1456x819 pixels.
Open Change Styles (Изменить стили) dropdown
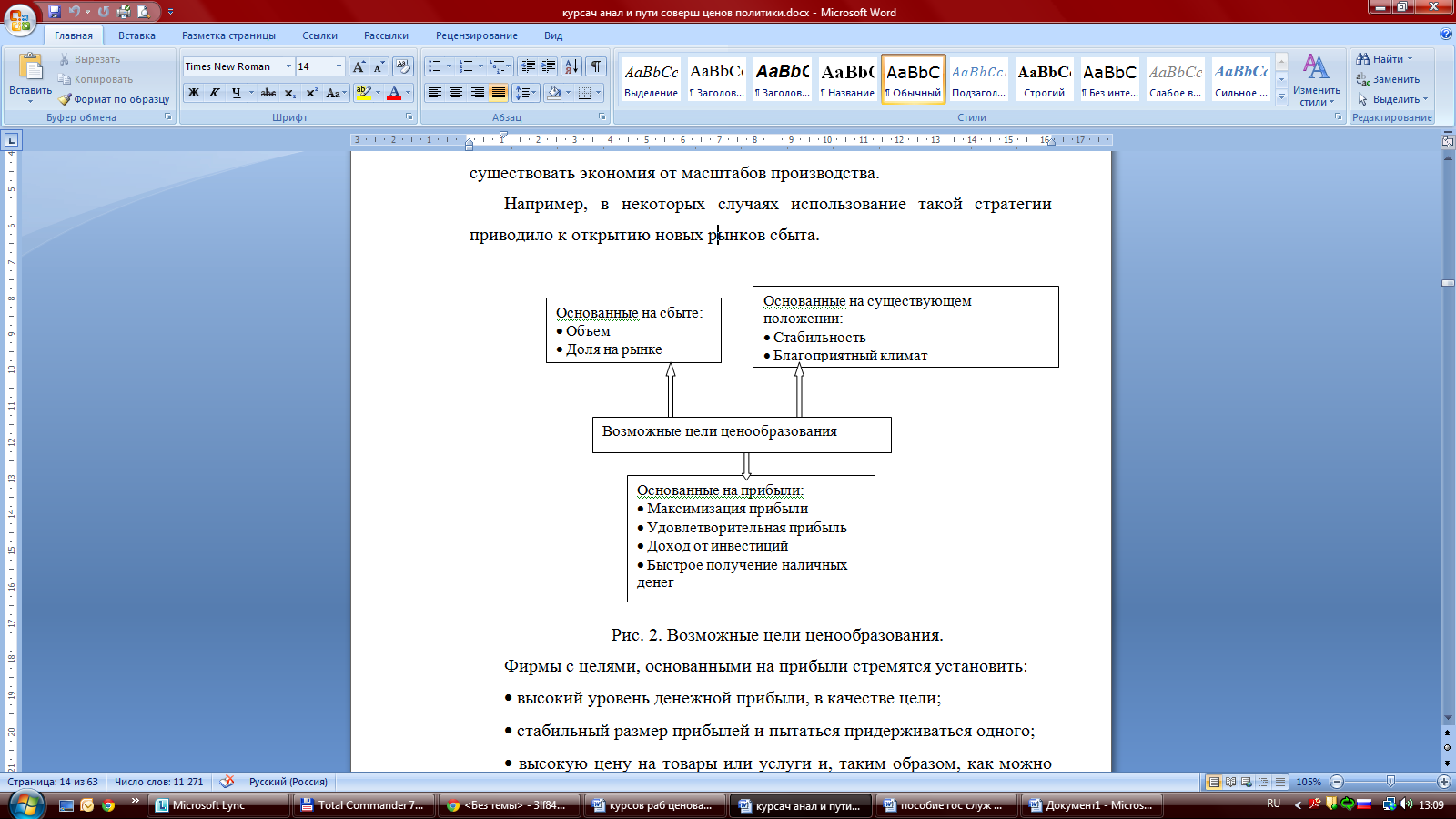tap(1316, 80)
